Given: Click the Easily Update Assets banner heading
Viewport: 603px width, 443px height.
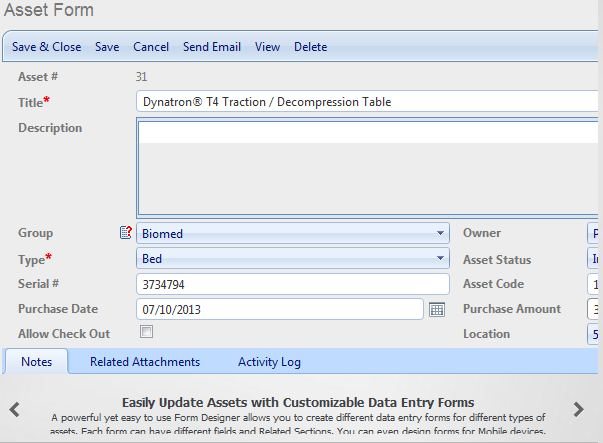Looking at the screenshot, I should 298,402.
